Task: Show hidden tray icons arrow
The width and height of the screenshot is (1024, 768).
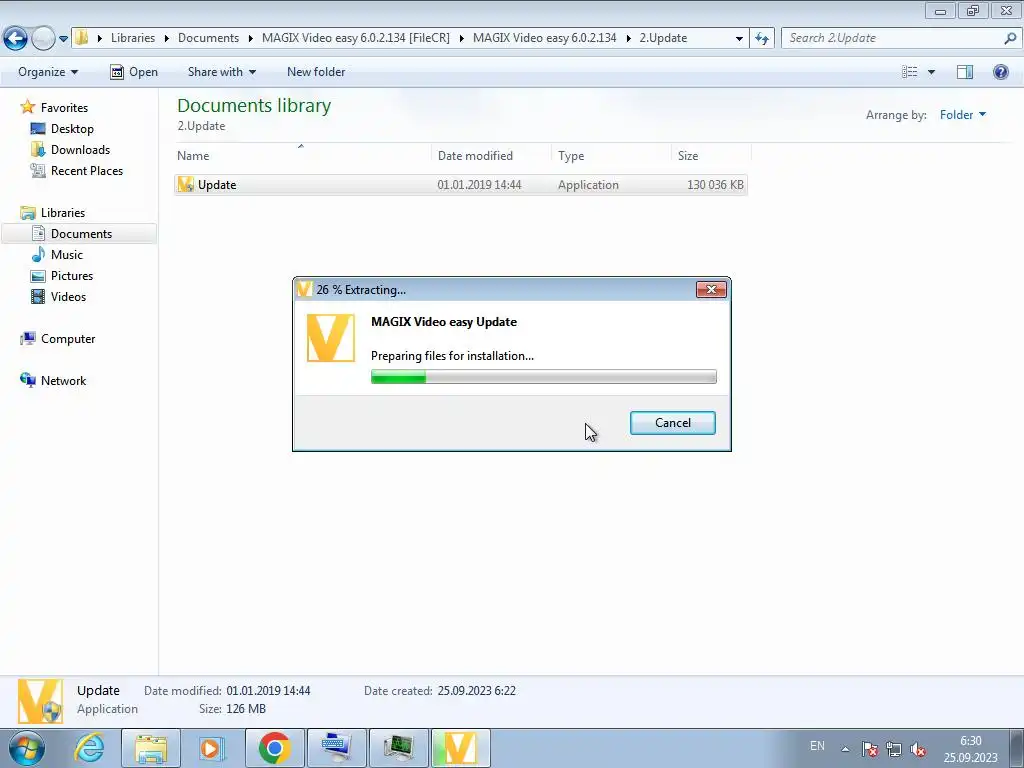Action: click(x=845, y=749)
